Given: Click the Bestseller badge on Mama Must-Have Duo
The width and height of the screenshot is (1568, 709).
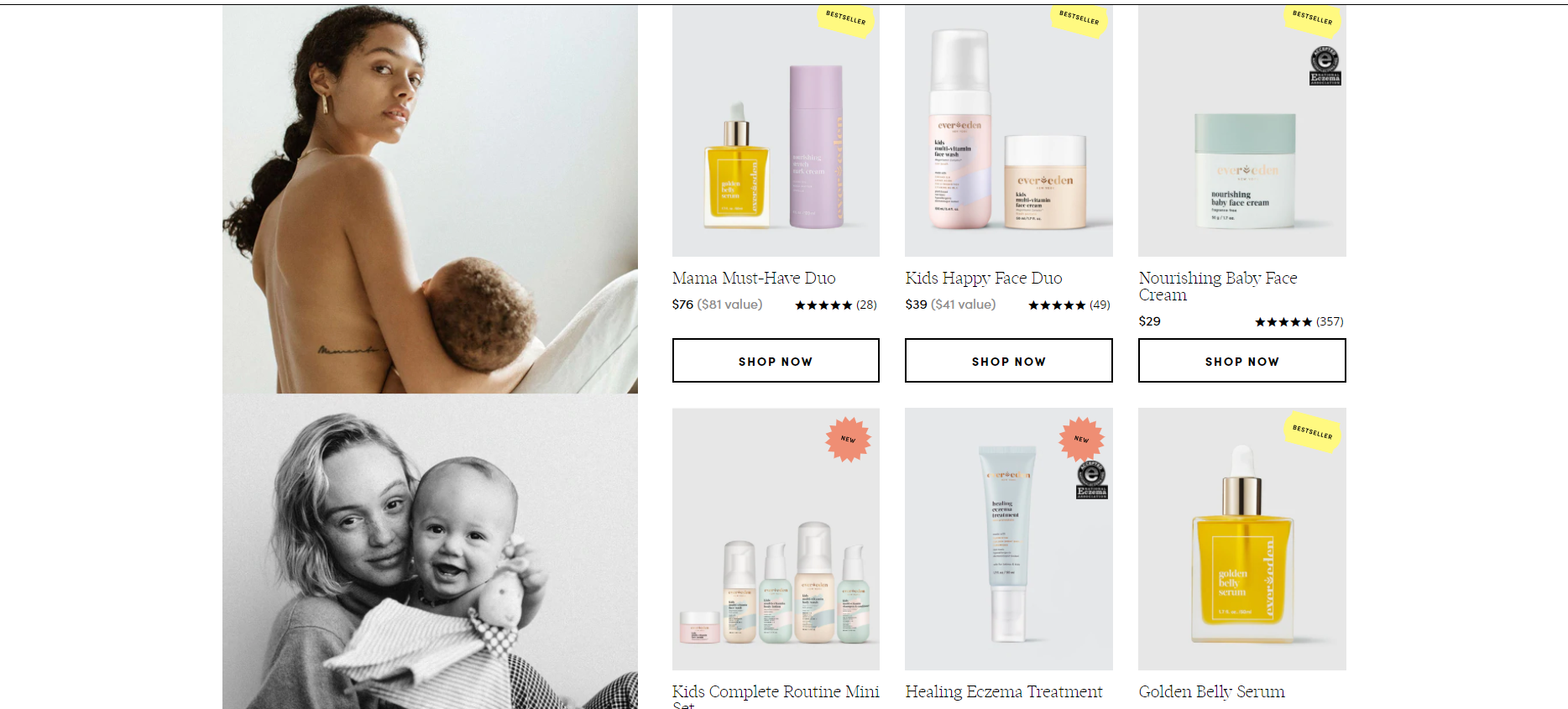Looking at the screenshot, I should 846,18.
